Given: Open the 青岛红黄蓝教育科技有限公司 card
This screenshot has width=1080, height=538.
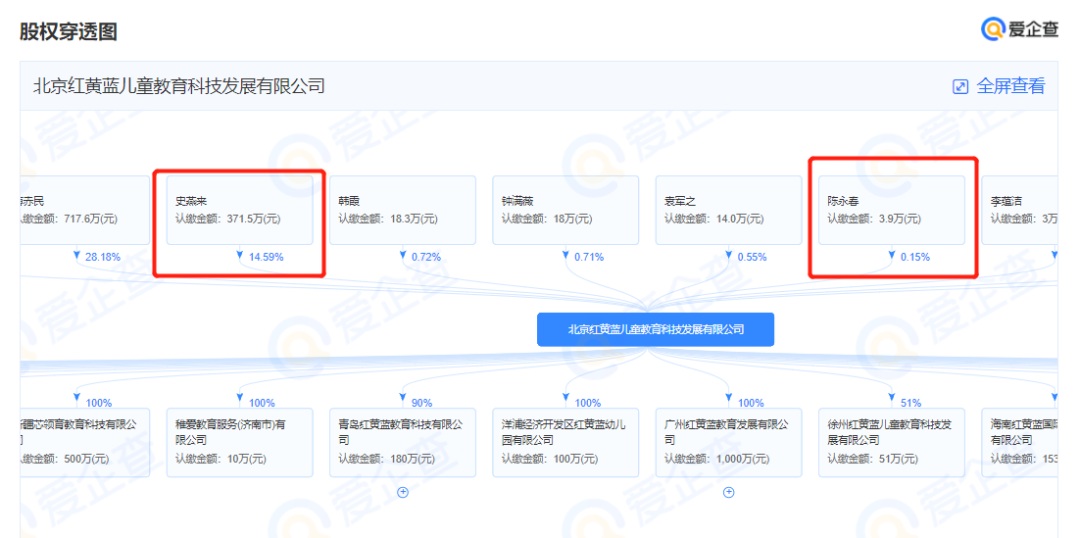Looking at the screenshot, I should [x=403, y=443].
